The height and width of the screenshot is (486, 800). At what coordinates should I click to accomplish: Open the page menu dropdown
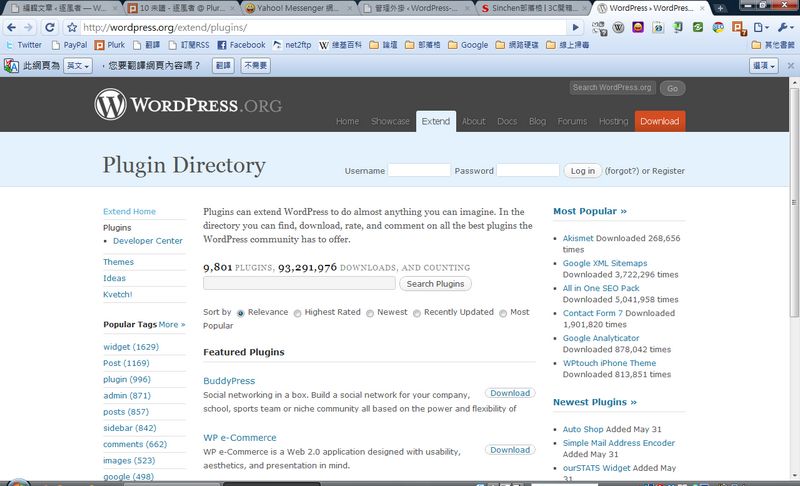(x=761, y=28)
